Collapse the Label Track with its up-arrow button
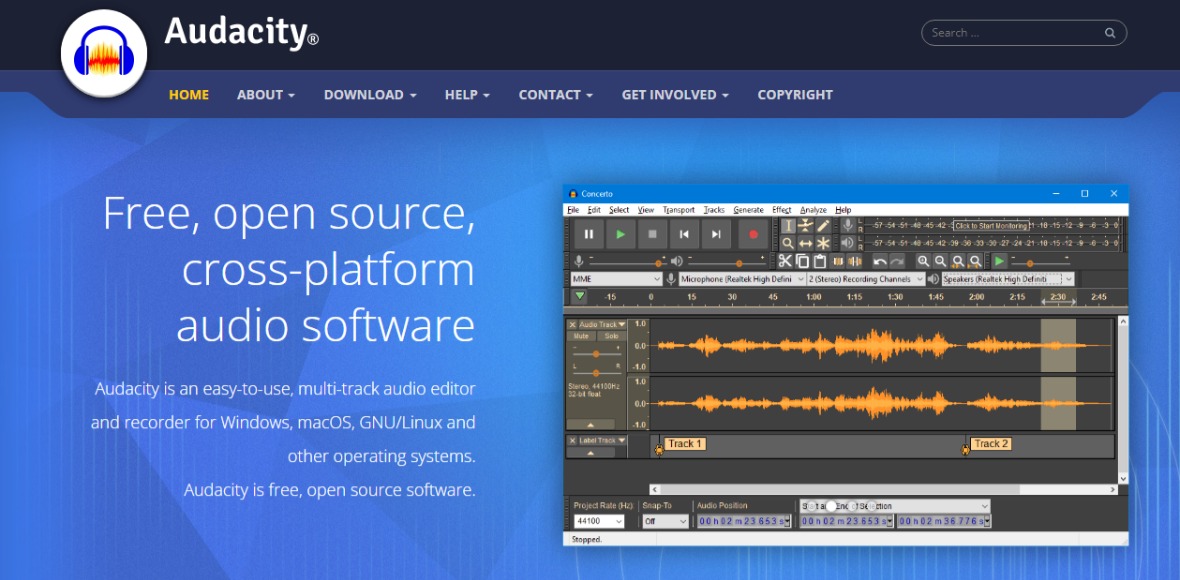Image resolution: width=1180 pixels, height=580 pixels. click(590, 453)
